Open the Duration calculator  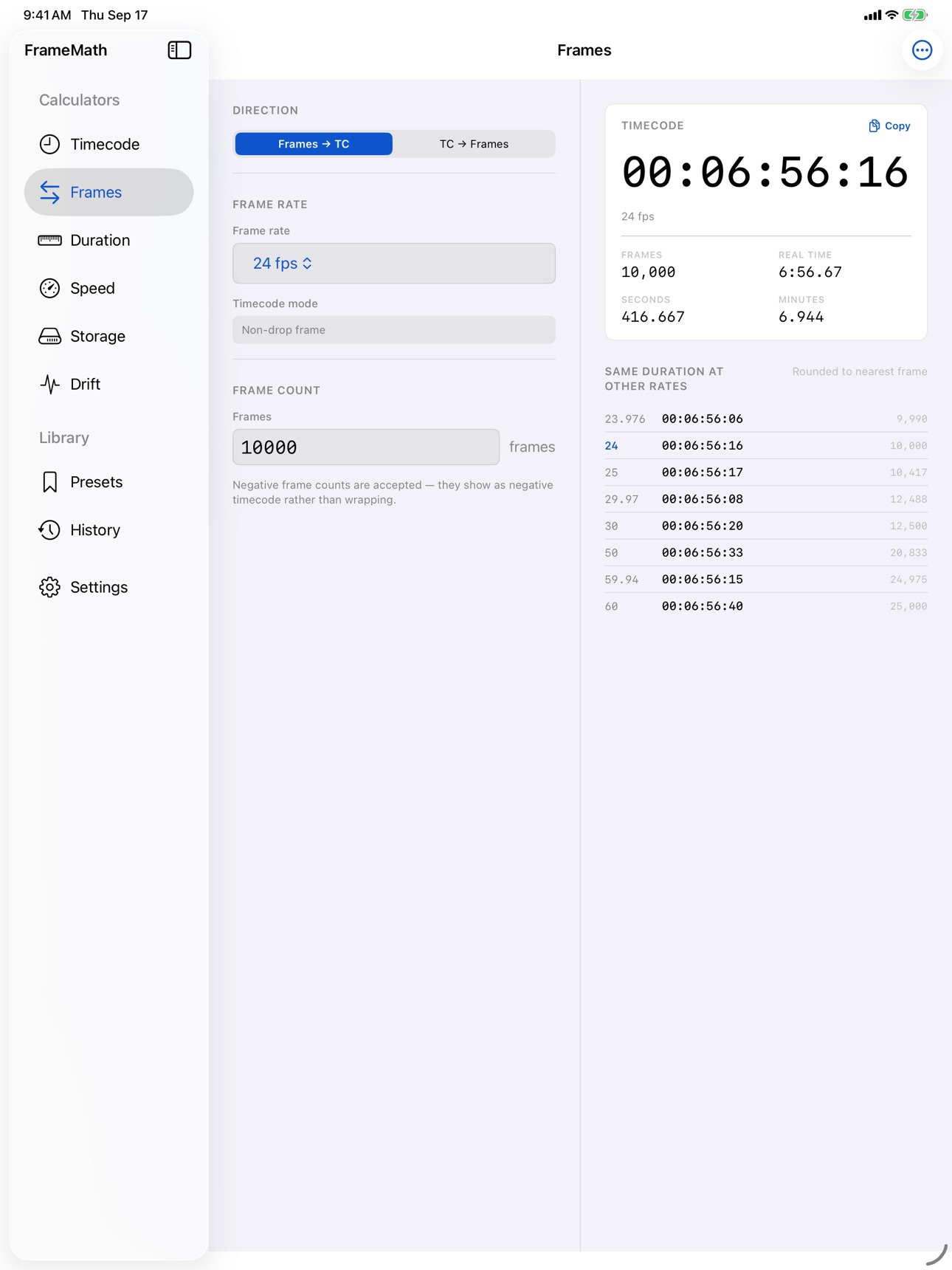[x=109, y=240]
